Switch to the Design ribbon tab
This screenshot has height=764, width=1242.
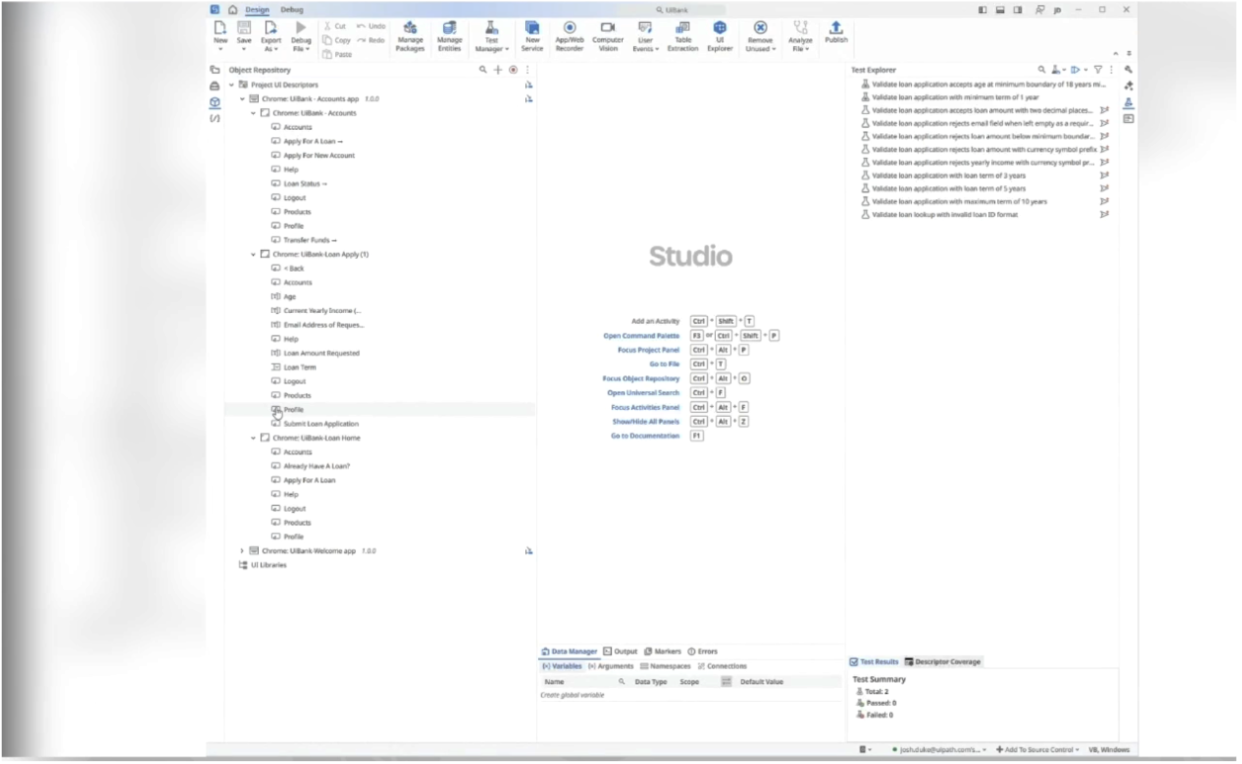[x=258, y=9]
